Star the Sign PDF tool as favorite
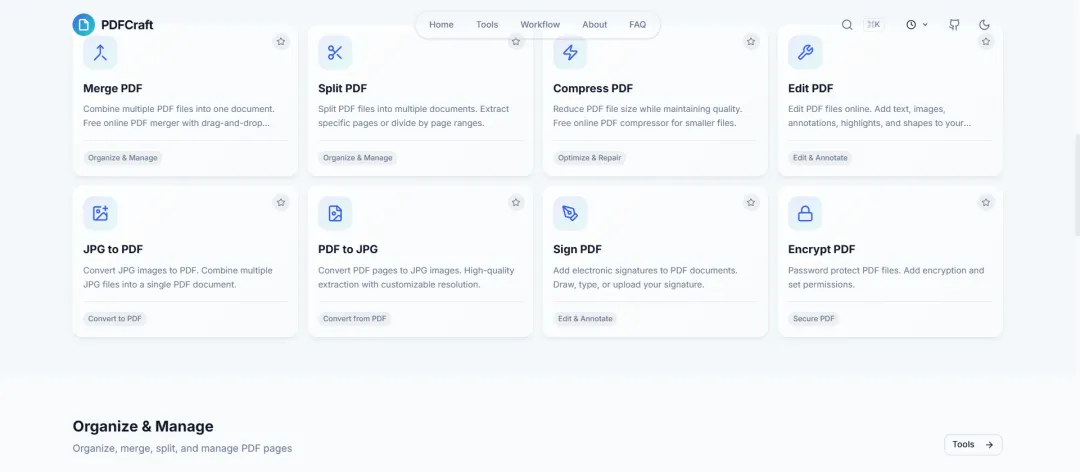Screen dimensions: 1080x472 pos(751,203)
